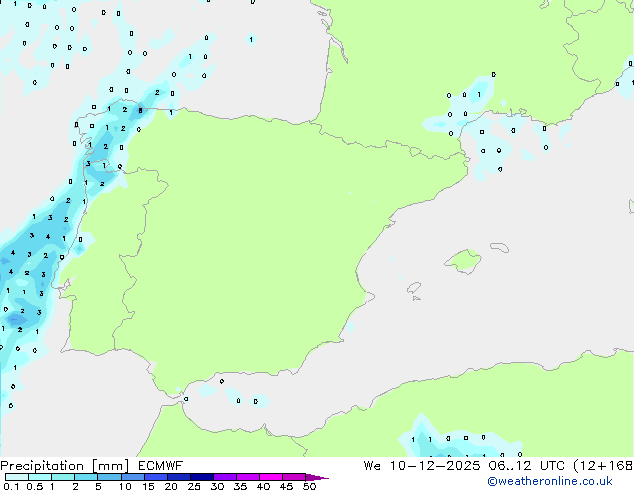Pick the 1–2 mm cyan legend swatch

coord(63,477)
